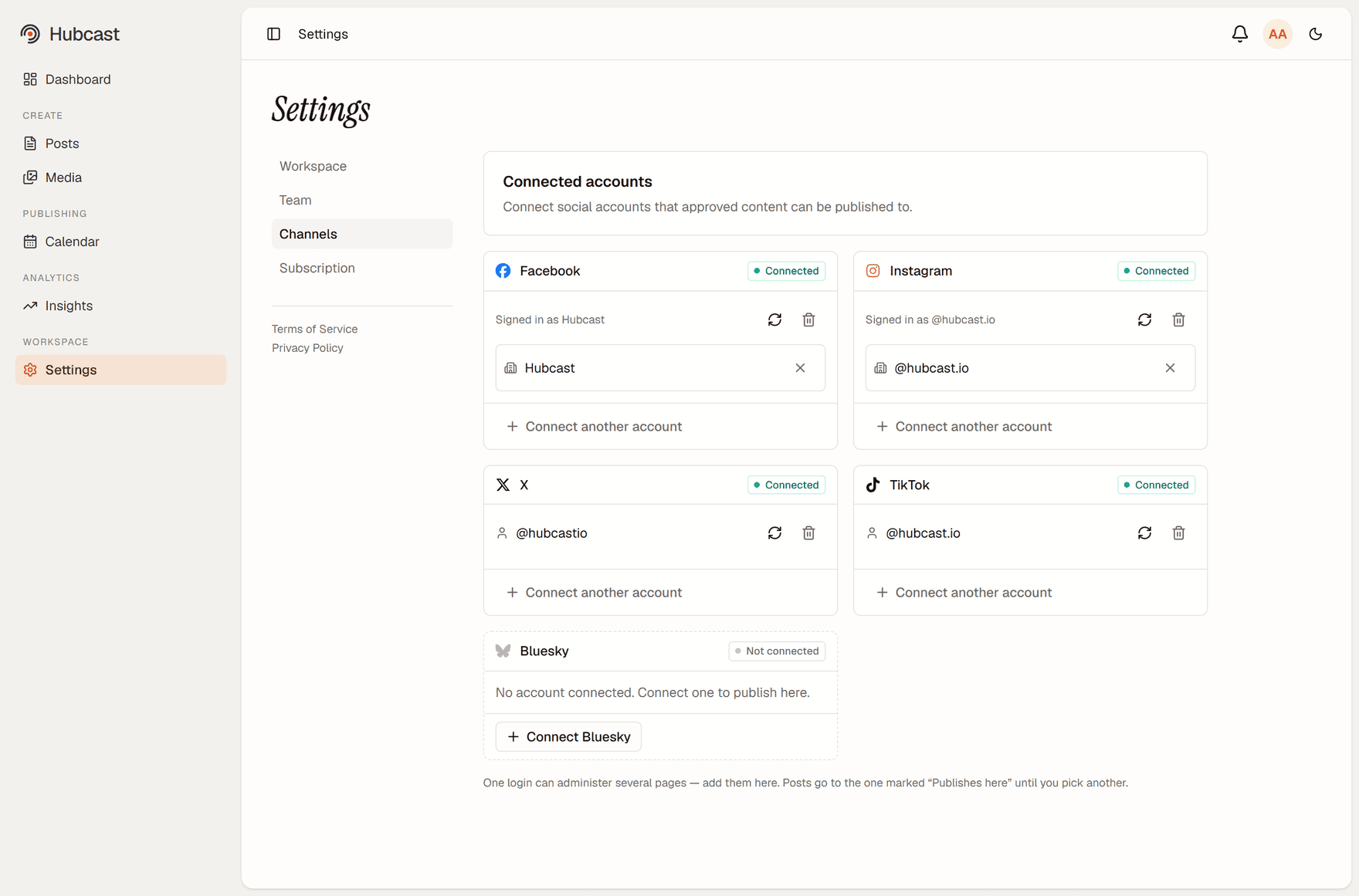Switch to the Team settings tab
The width and height of the screenshot is (1359, 896).
pyautogui.click(x=362, y=200)
